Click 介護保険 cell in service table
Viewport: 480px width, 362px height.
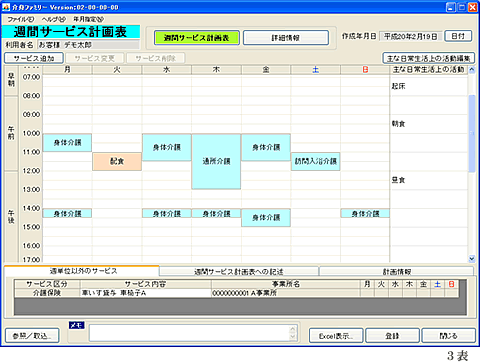click(x=47, y=293)
